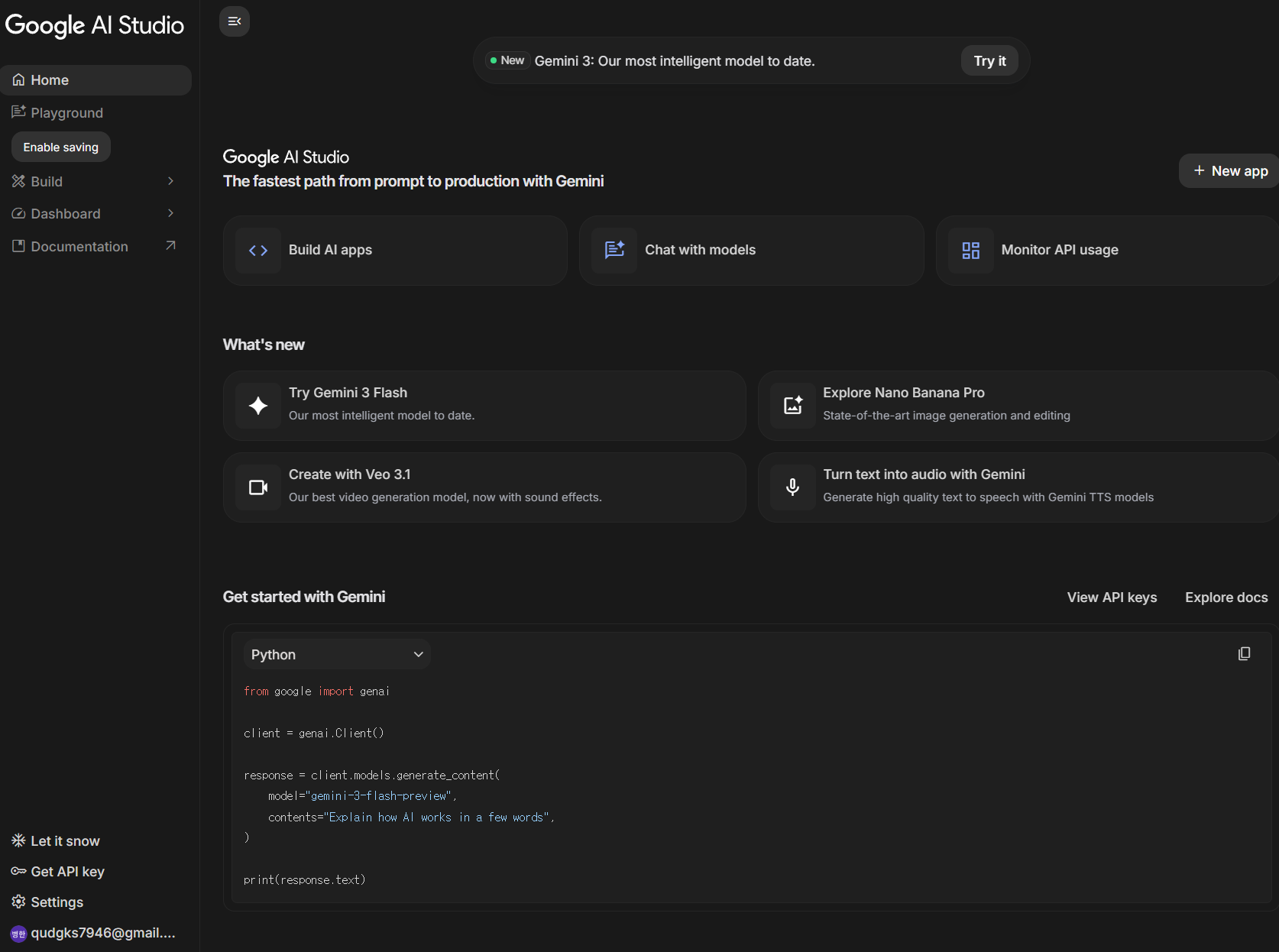
Task: Open Explore Nano Banana Pro card
Action: [1018, 406]
